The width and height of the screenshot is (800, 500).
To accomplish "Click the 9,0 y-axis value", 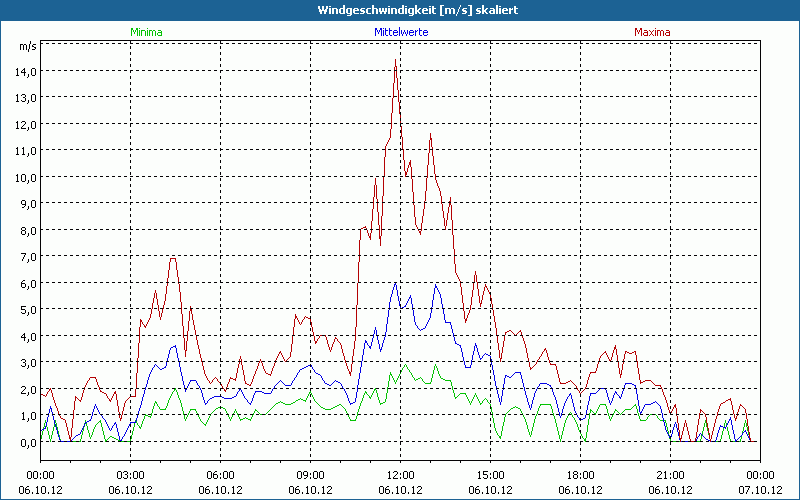I will [x=28, y=204].
